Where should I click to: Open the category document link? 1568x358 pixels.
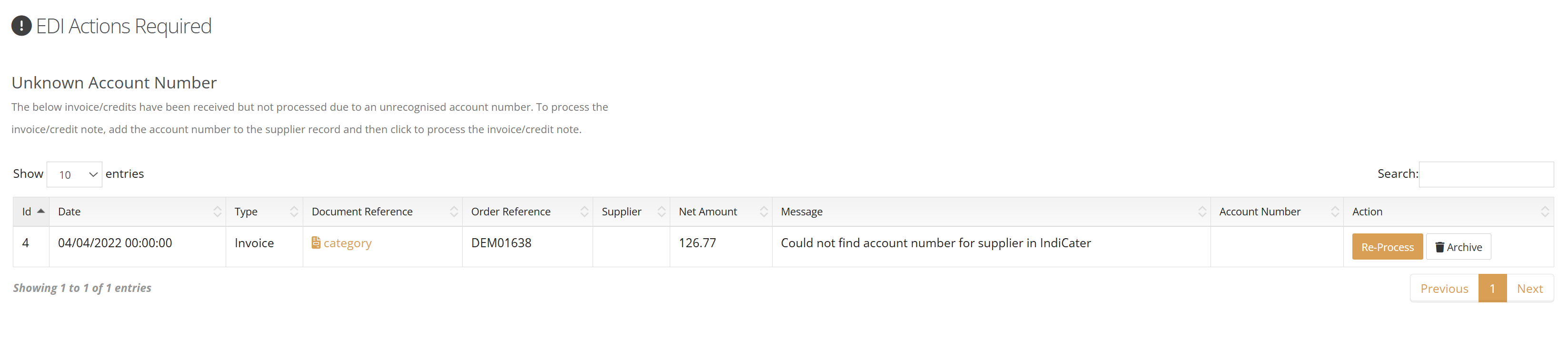pos(347,243)
